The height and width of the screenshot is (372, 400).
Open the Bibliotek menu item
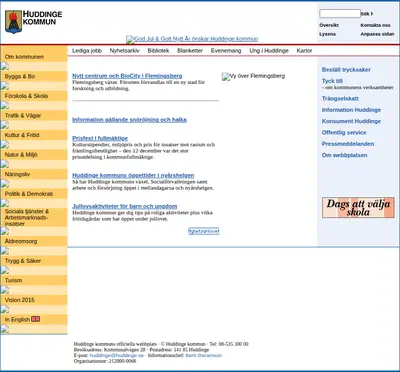point(158,51)
